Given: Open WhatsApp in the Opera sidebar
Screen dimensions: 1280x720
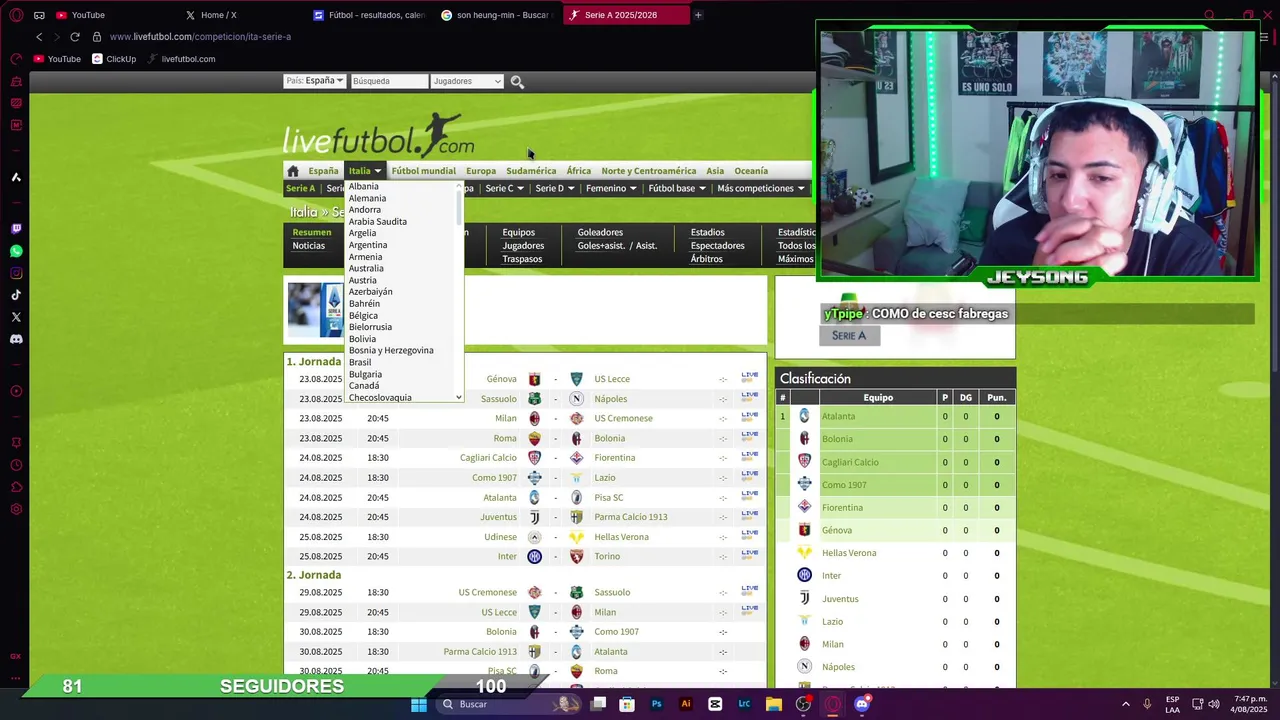Looking at the screenshot, I should [x=16, y=251].
